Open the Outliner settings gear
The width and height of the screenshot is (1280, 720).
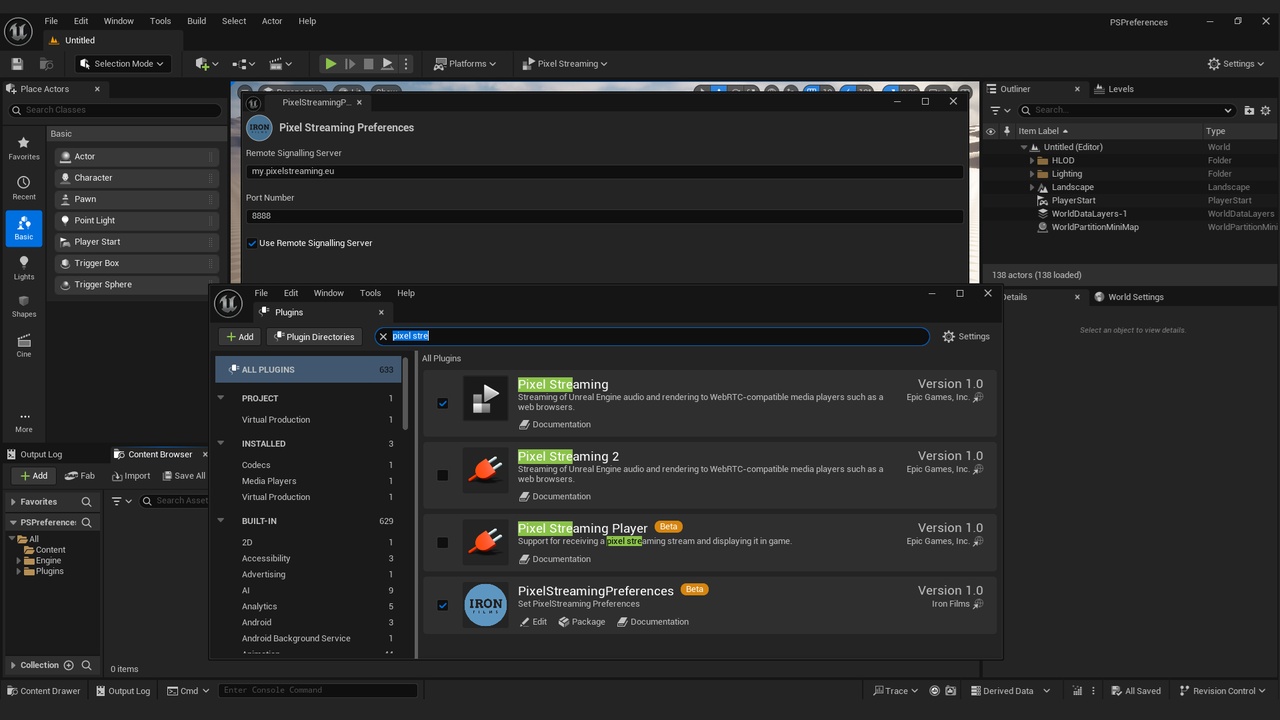click(x=1266, y=110)
